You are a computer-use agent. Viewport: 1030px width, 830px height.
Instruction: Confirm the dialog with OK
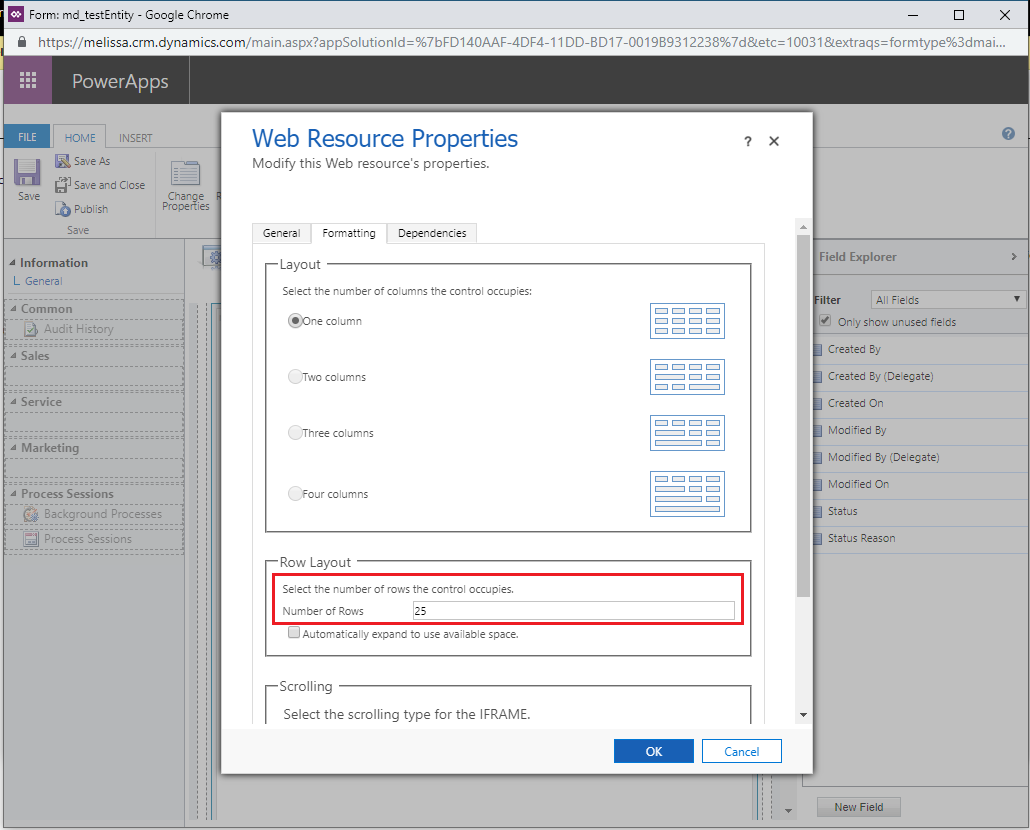coord(654,751)
